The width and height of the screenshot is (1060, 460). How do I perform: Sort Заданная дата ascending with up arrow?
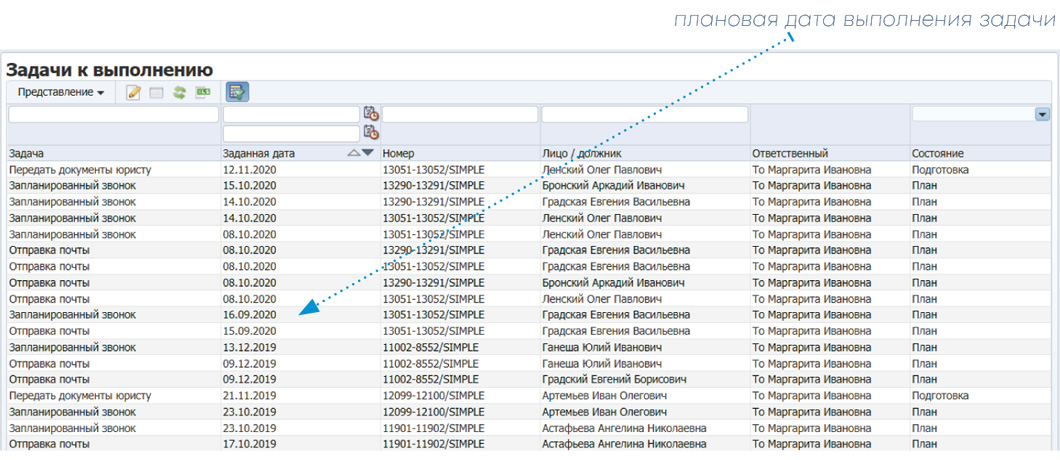[353, 153]
